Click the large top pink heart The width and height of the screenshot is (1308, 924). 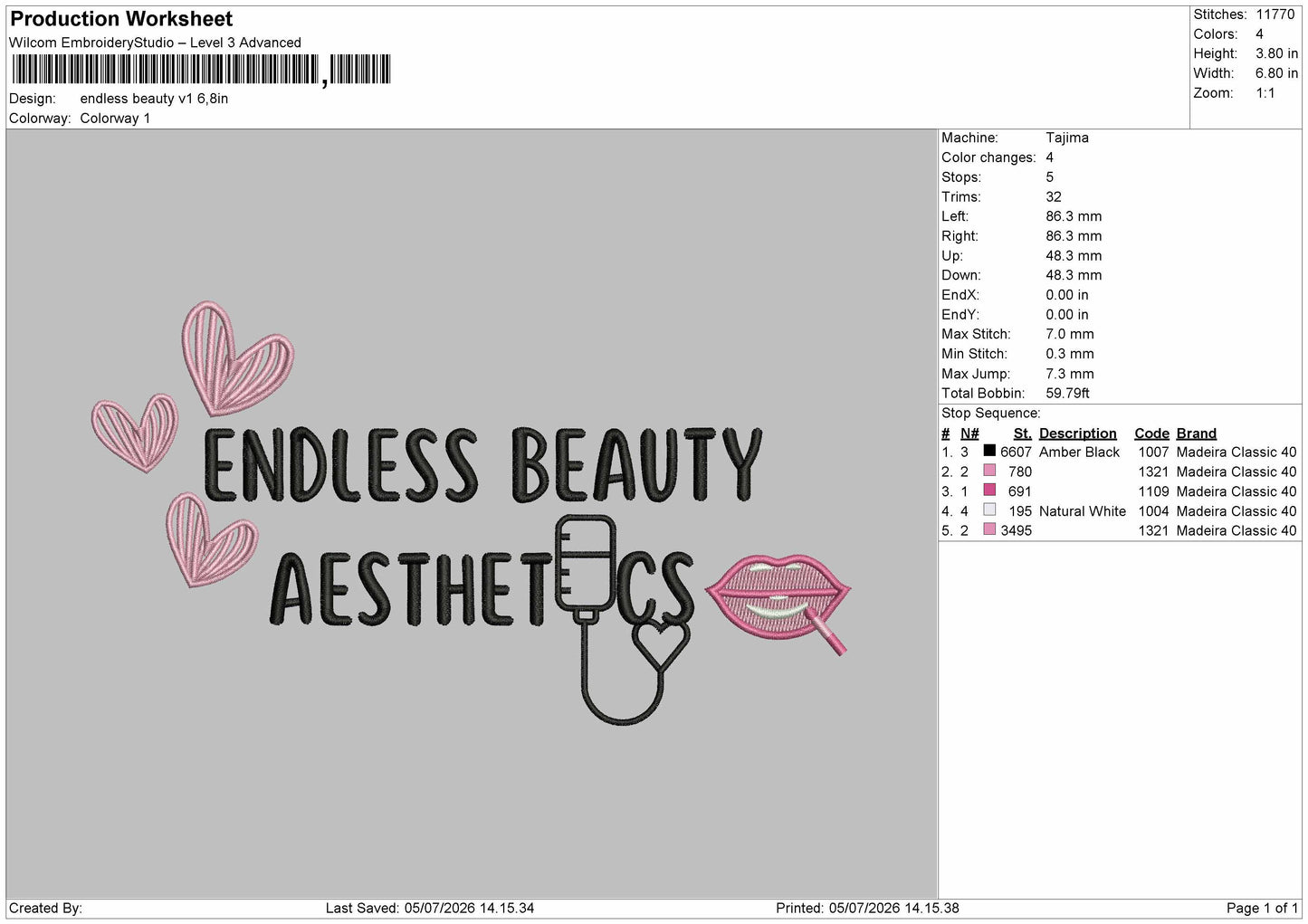(237, 357)
